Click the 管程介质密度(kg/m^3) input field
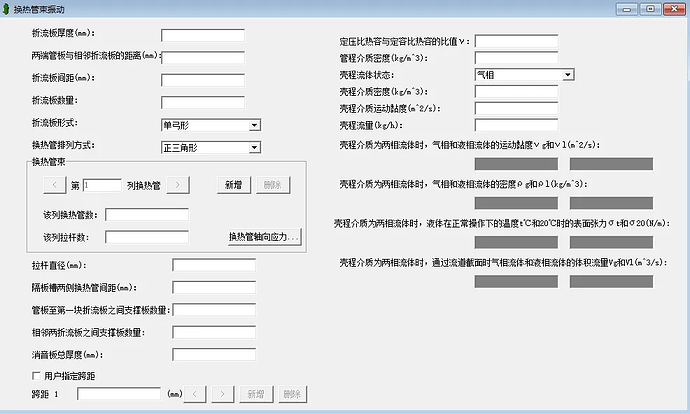The image size is (690, 414). (516, 58)
